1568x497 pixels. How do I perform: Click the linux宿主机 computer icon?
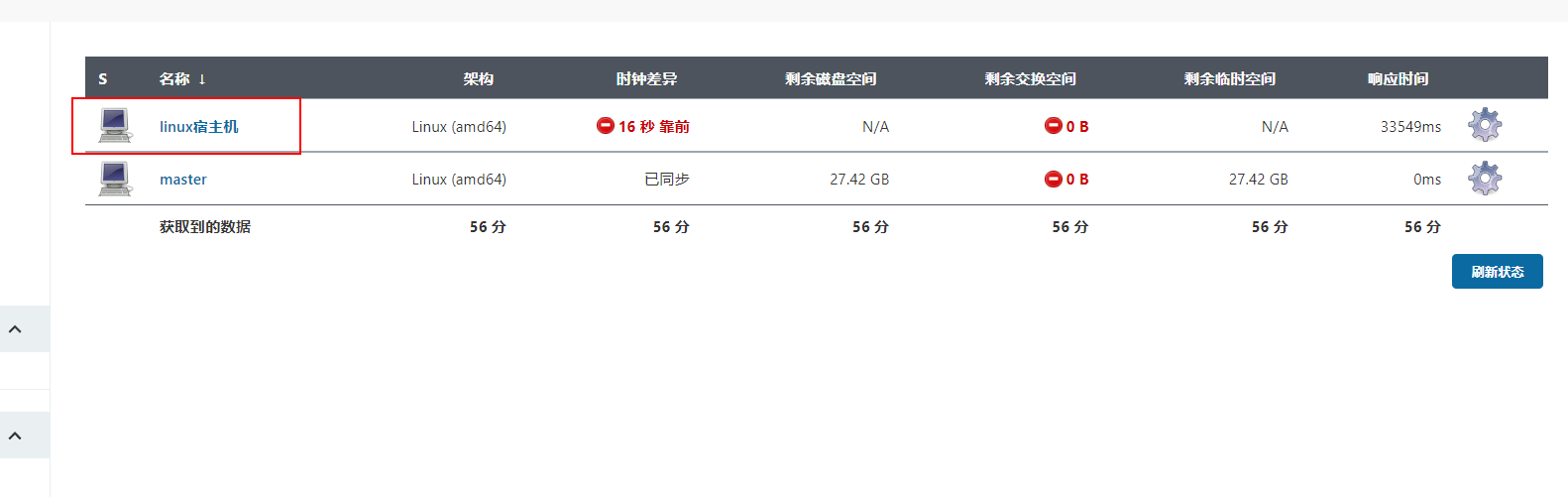click(x=115, y=126)
